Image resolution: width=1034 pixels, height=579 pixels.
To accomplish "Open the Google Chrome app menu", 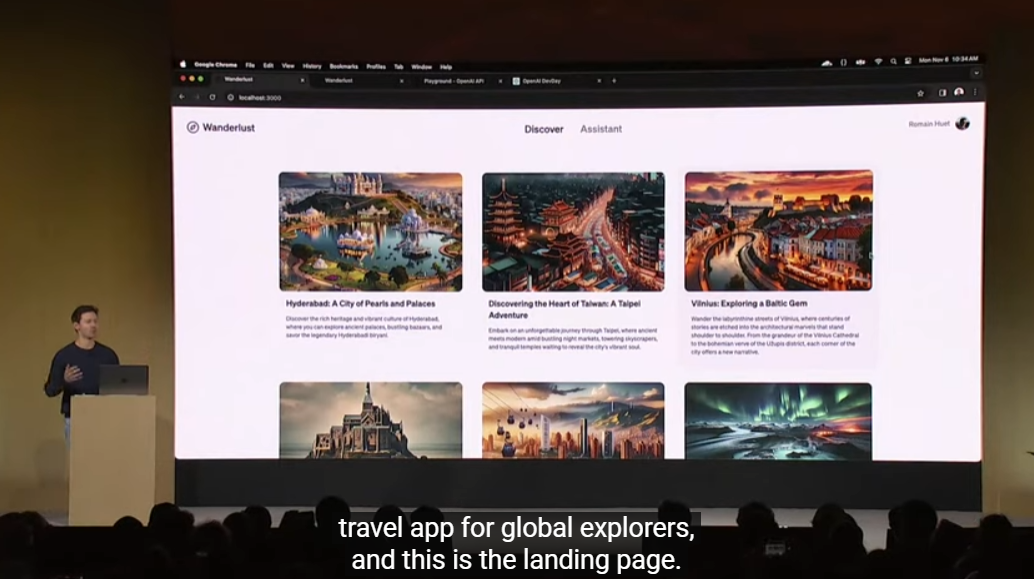I will click(x=216, y=65).
